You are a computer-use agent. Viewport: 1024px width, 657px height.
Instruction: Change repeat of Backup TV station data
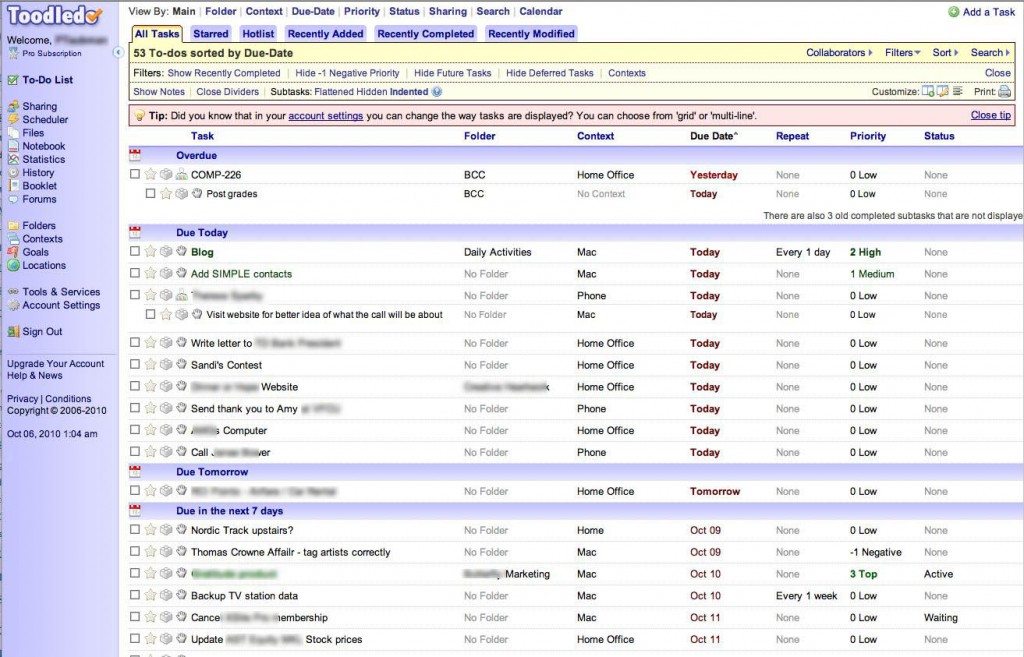(x=807, y=596)
